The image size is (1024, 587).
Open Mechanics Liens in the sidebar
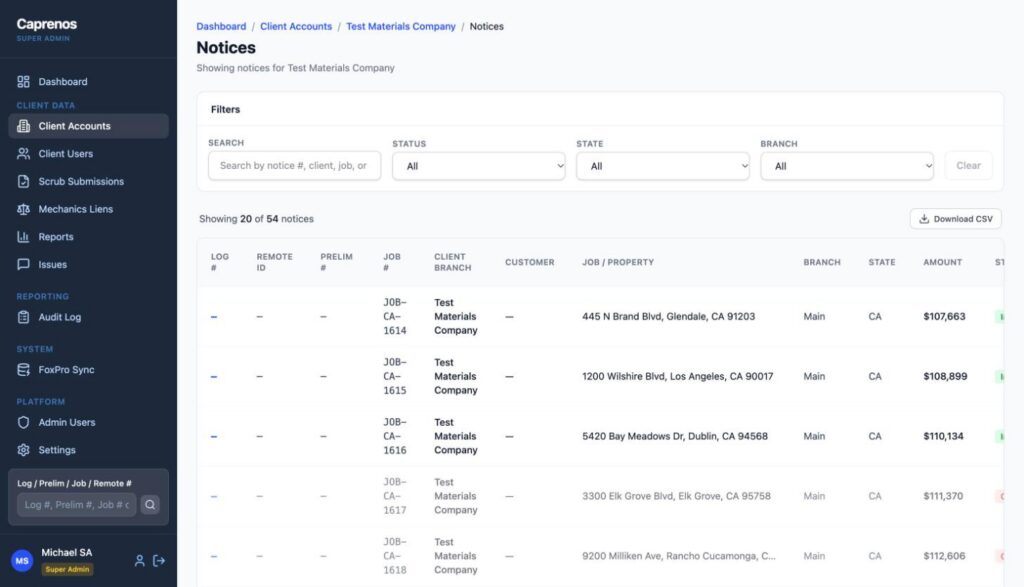[x=89, y=209]
